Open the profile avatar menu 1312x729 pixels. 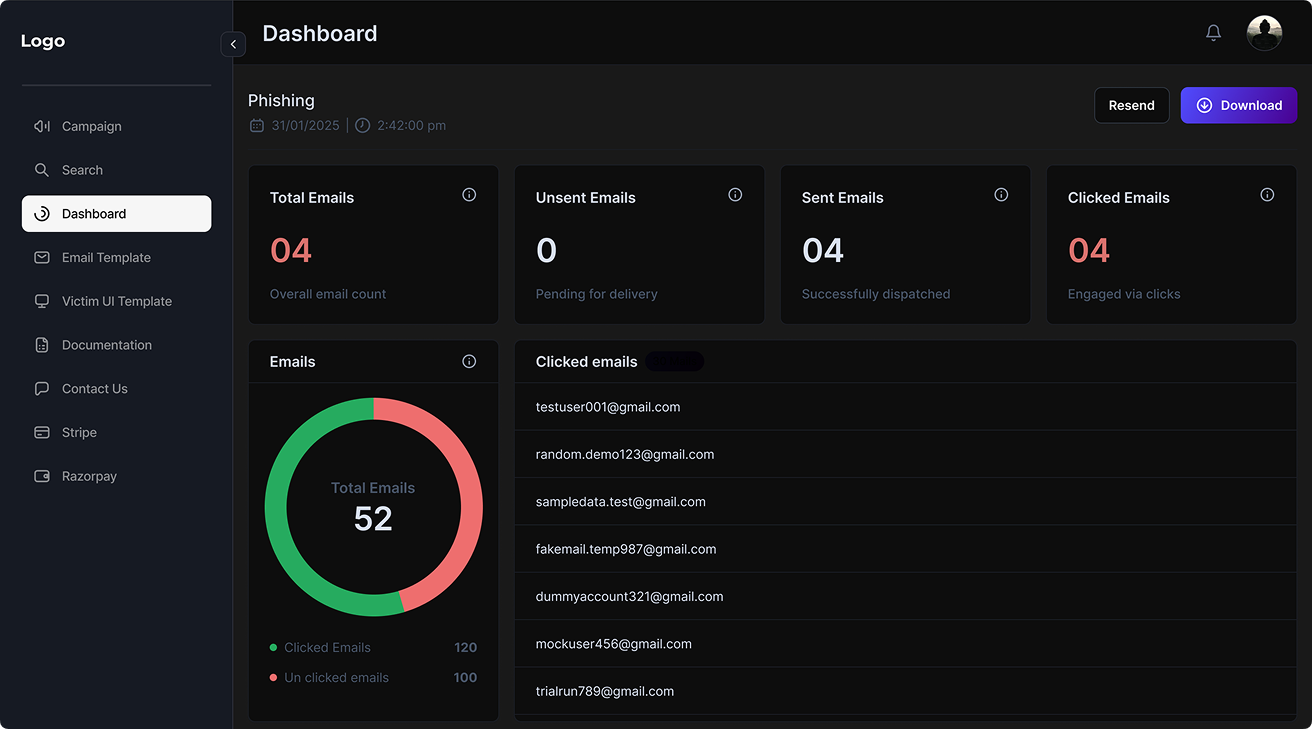pyautogui.click(x=1264, y=32)
